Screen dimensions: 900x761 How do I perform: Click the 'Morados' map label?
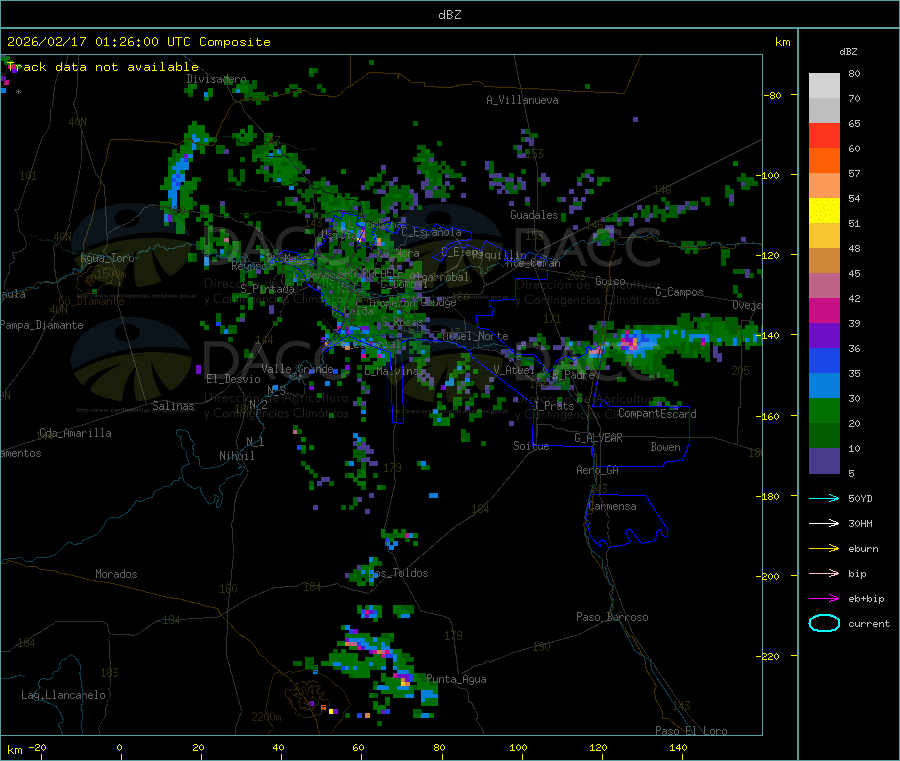pyautogui.click(x=117, y=574)
